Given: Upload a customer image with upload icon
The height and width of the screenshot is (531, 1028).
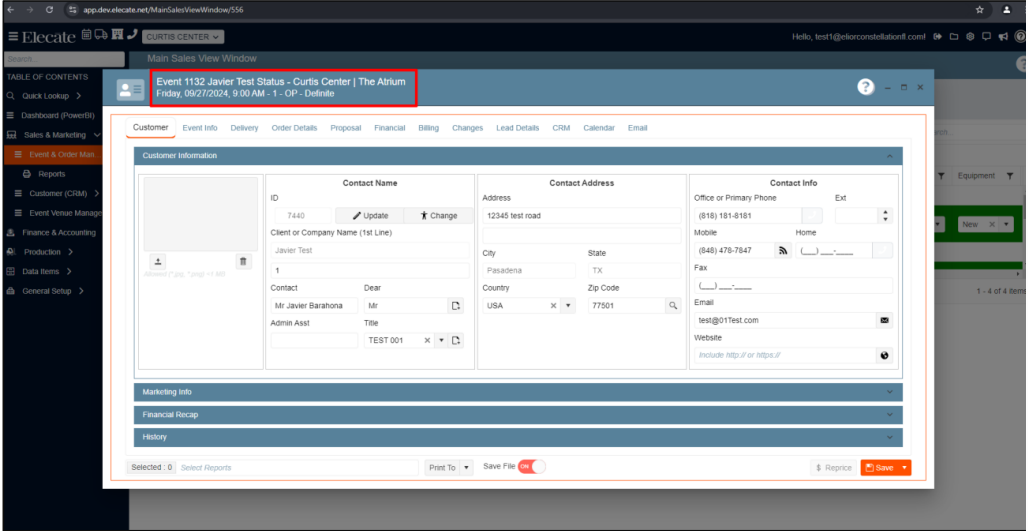Looking at the screenshot, I should click(158, 262).
